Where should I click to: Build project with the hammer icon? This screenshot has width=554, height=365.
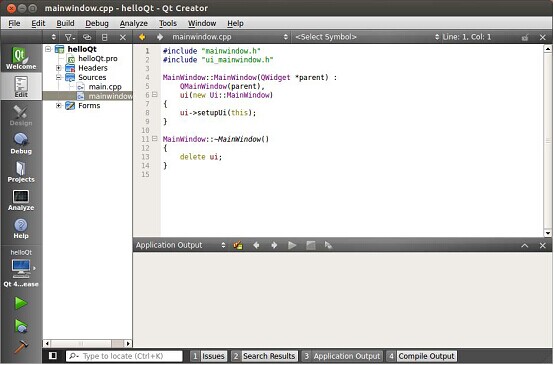pyautogui.click(x=21, y=347)
